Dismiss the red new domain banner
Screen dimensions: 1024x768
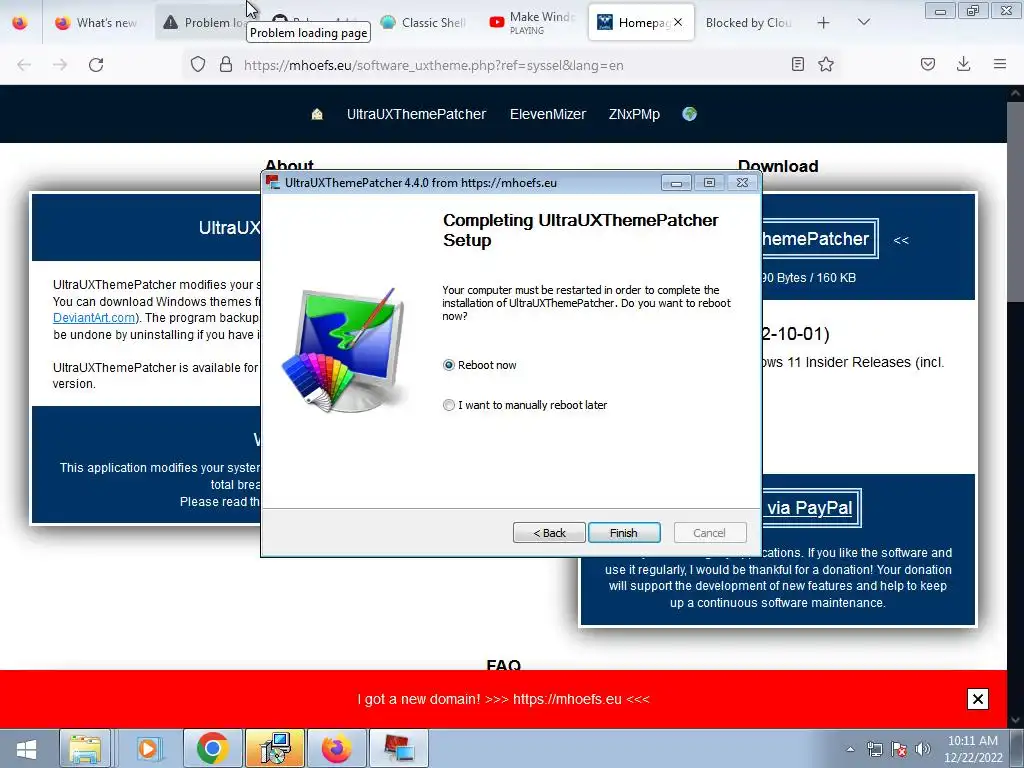coord(978,699)
